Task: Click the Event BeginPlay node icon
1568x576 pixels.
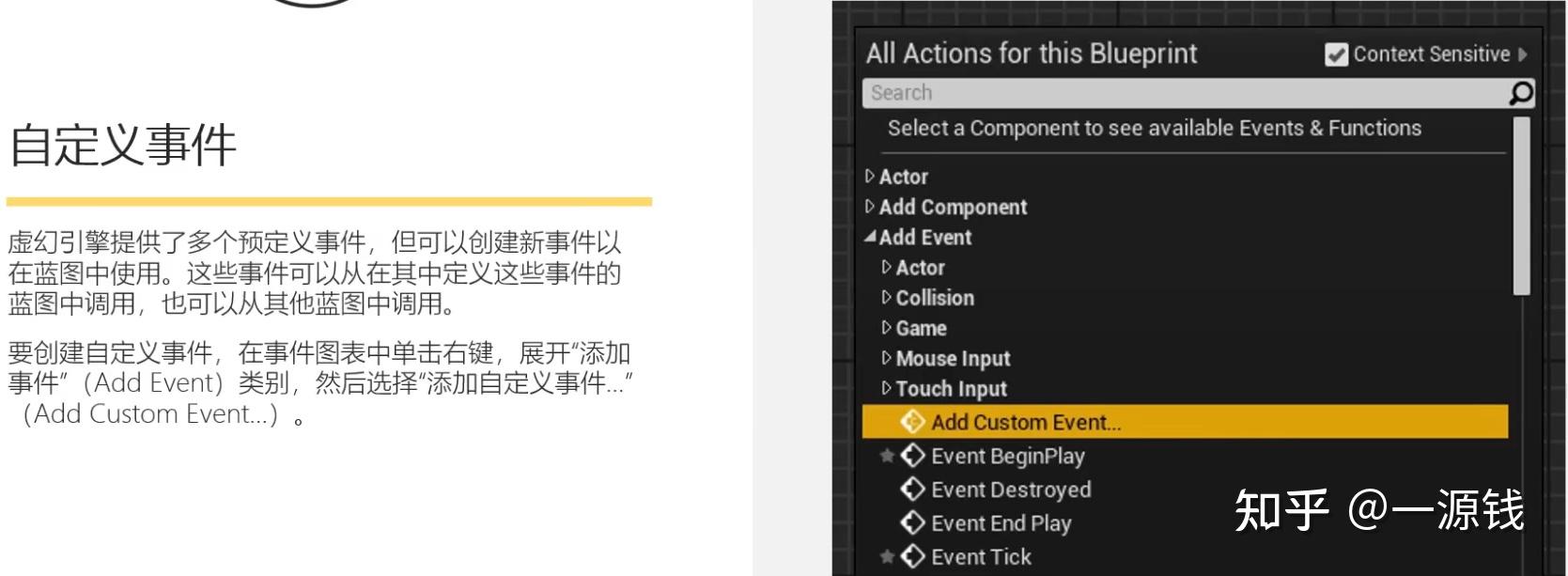Action: tap(912, 456)
